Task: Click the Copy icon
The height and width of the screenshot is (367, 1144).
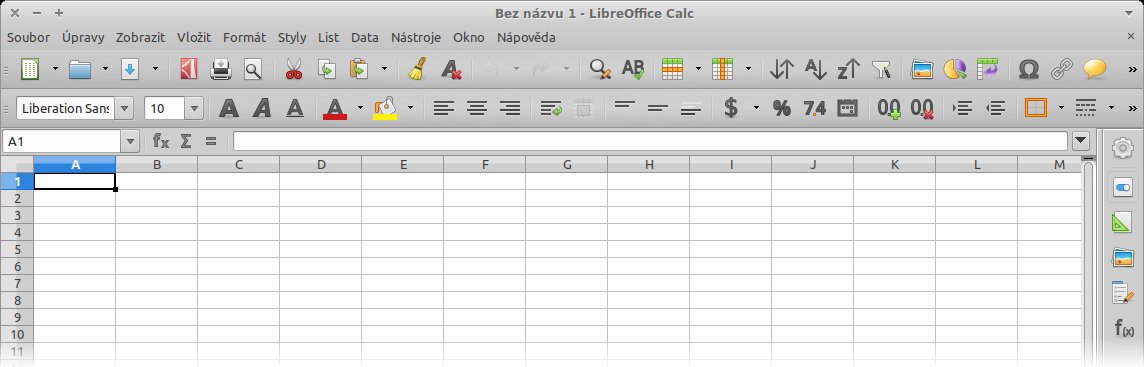Action: tap(326, 69)
